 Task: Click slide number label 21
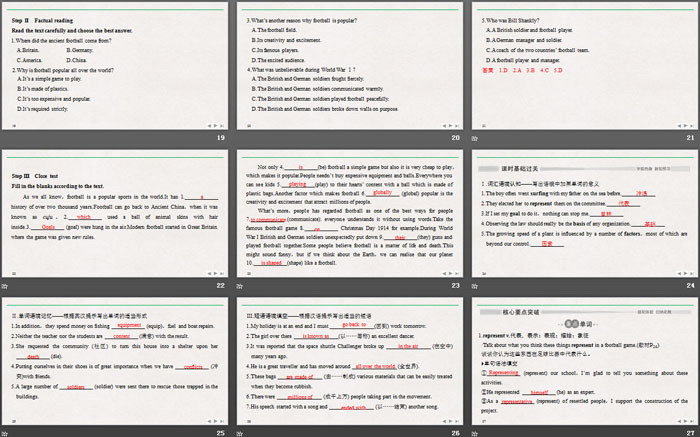tap(691, 138)
